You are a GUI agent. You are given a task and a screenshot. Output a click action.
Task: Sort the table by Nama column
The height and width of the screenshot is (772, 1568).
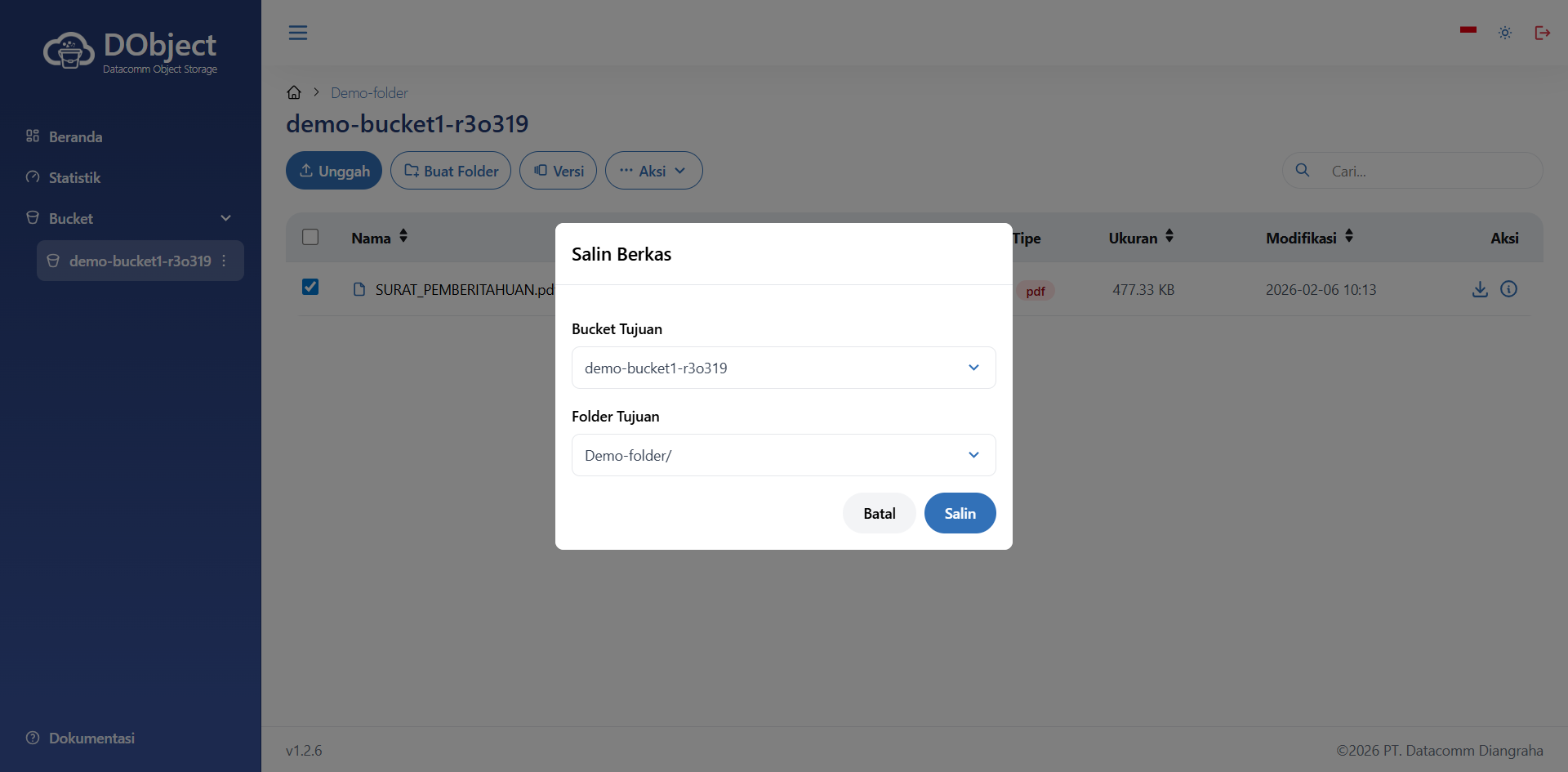point(403,237)
